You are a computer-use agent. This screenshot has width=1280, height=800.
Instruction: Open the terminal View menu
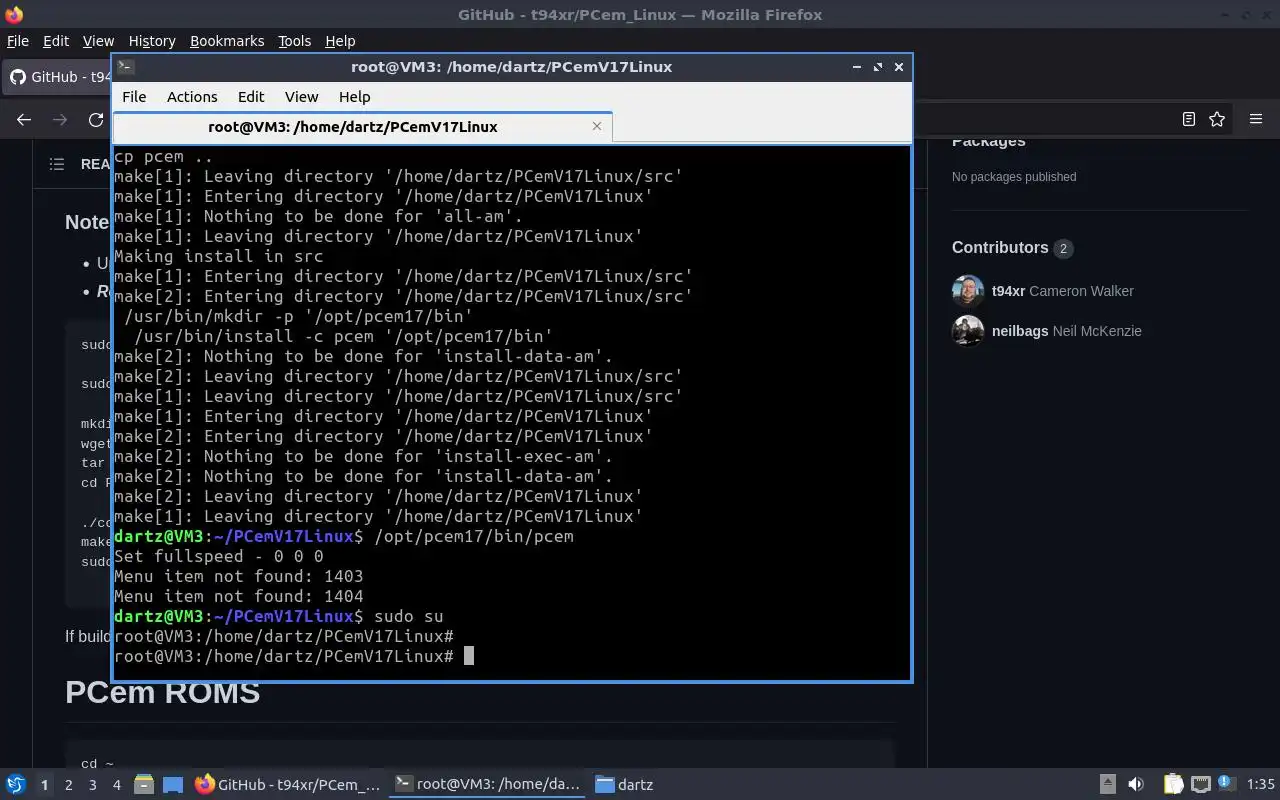click(301, 97)
